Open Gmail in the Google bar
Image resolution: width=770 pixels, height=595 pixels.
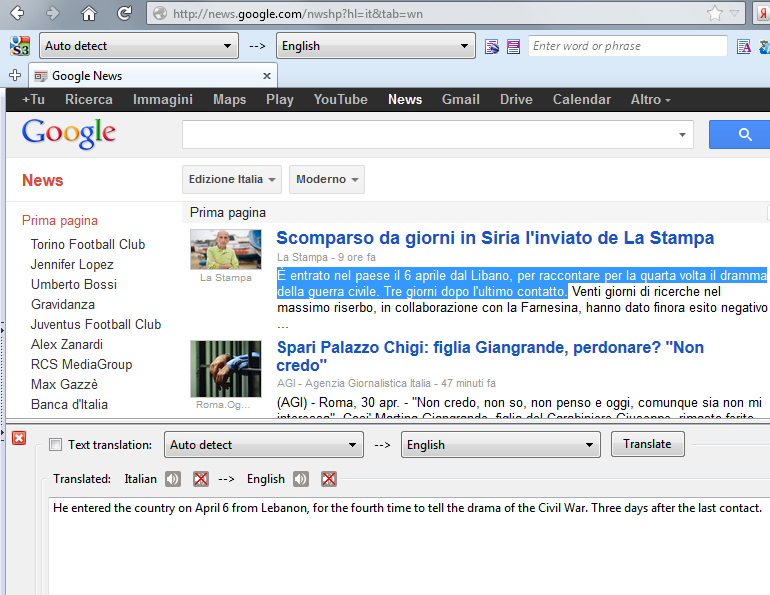[x=461, y=99]
